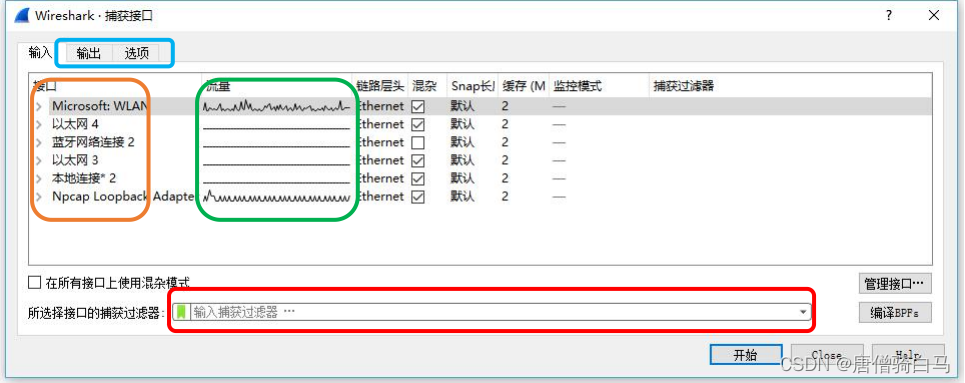
Task: Toggle promiscuous checkbox for Microsoft: WLAN
Action: click(418, 107)
